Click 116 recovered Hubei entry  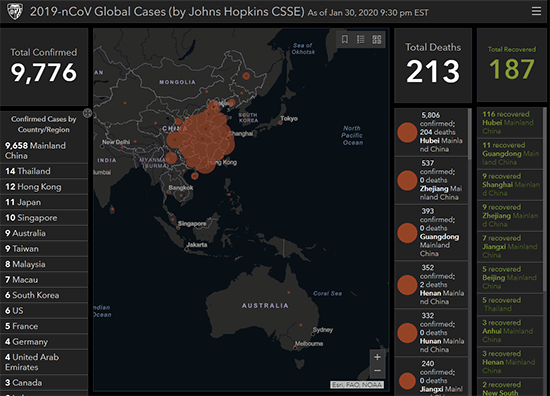tap(510, 122)
